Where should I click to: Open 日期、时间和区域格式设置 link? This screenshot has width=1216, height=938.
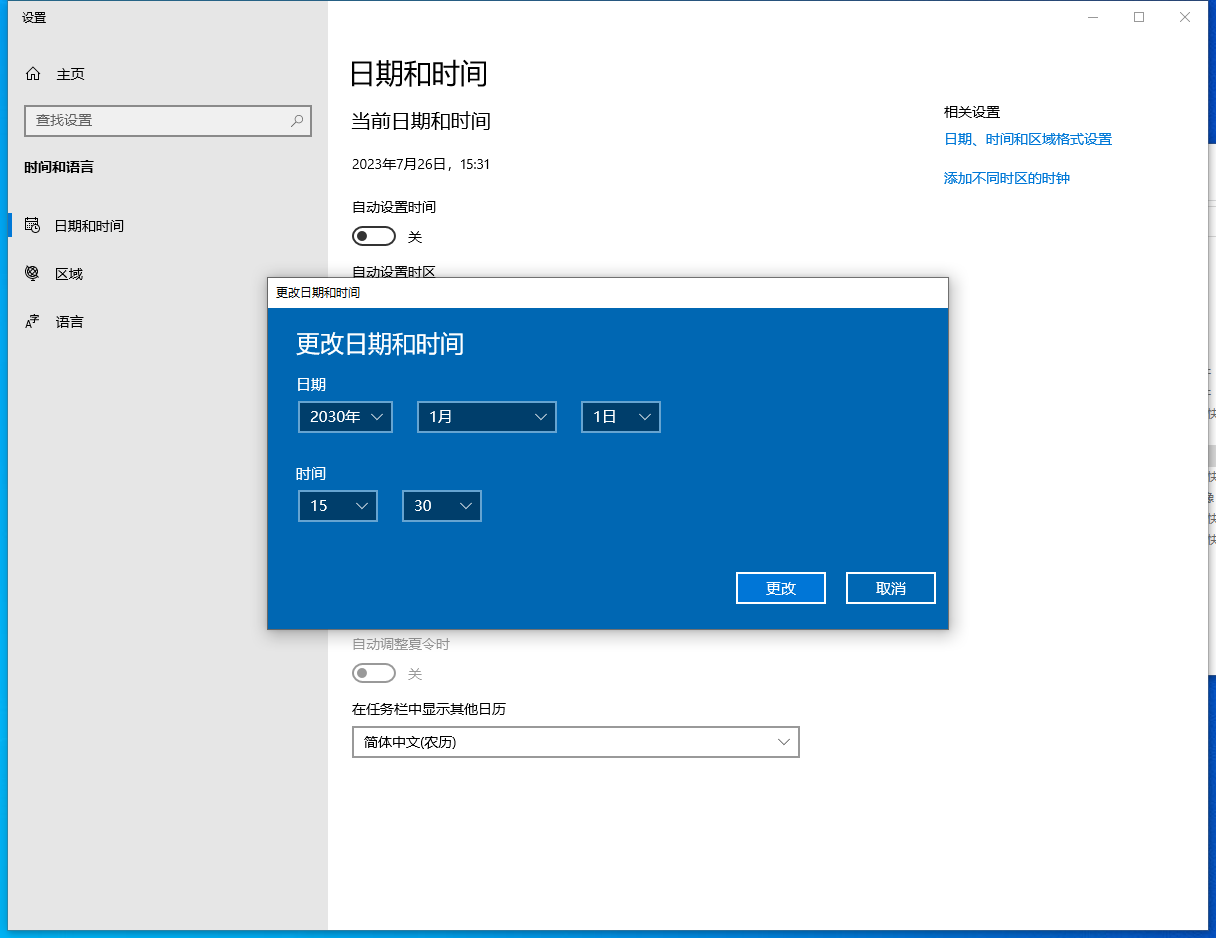pyautogui.click(x=1028, y=139)
